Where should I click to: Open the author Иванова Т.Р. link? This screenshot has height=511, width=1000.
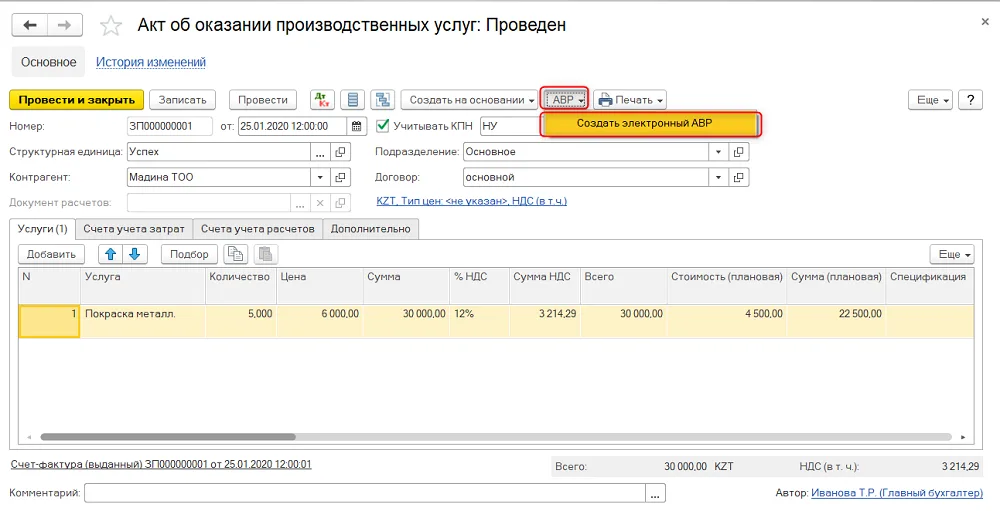897,492
